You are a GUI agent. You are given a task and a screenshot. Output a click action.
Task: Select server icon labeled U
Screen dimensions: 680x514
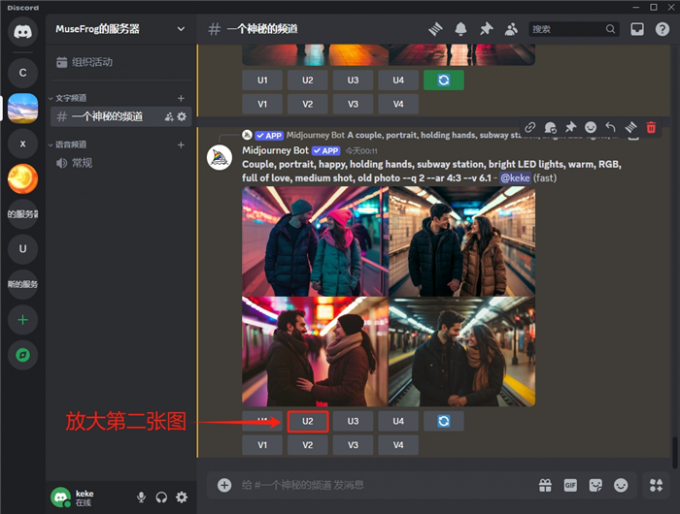23,249
